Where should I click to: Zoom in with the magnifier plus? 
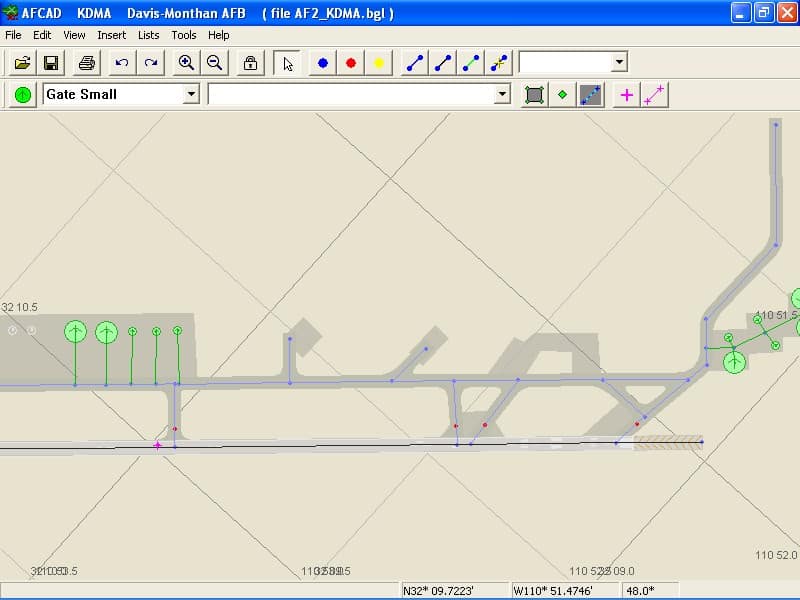coord(186,63)
